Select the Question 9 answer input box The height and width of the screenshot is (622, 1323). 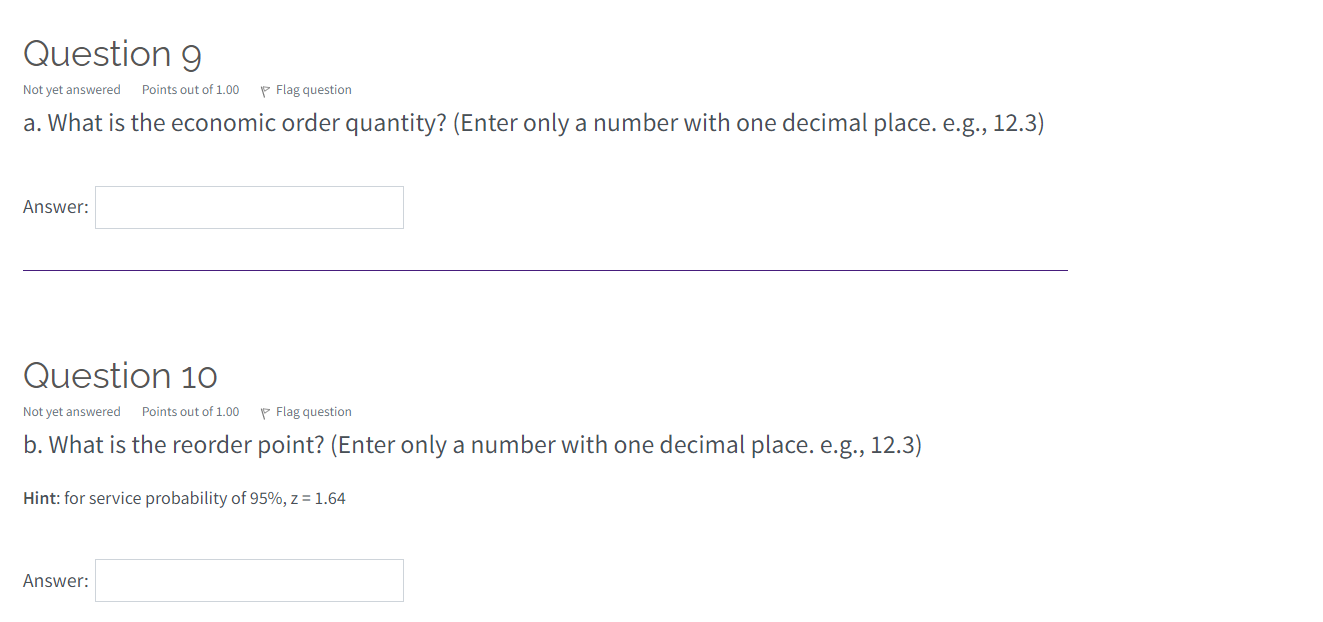(x=249, y=207)
